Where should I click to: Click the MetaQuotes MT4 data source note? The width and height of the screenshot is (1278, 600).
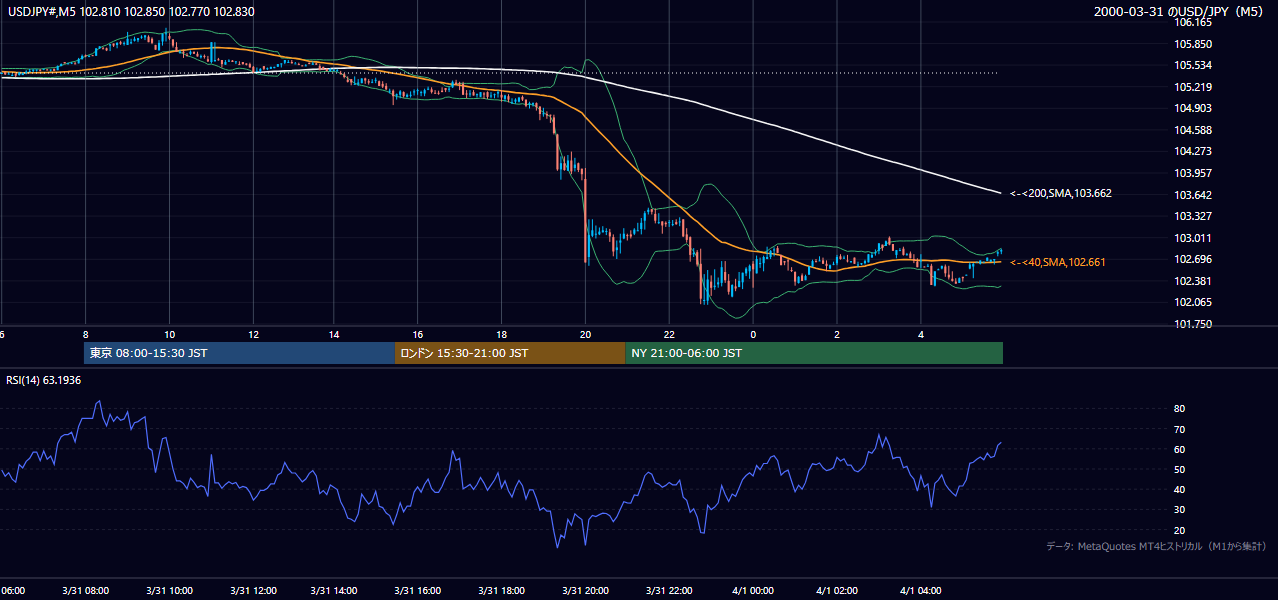1156,547
